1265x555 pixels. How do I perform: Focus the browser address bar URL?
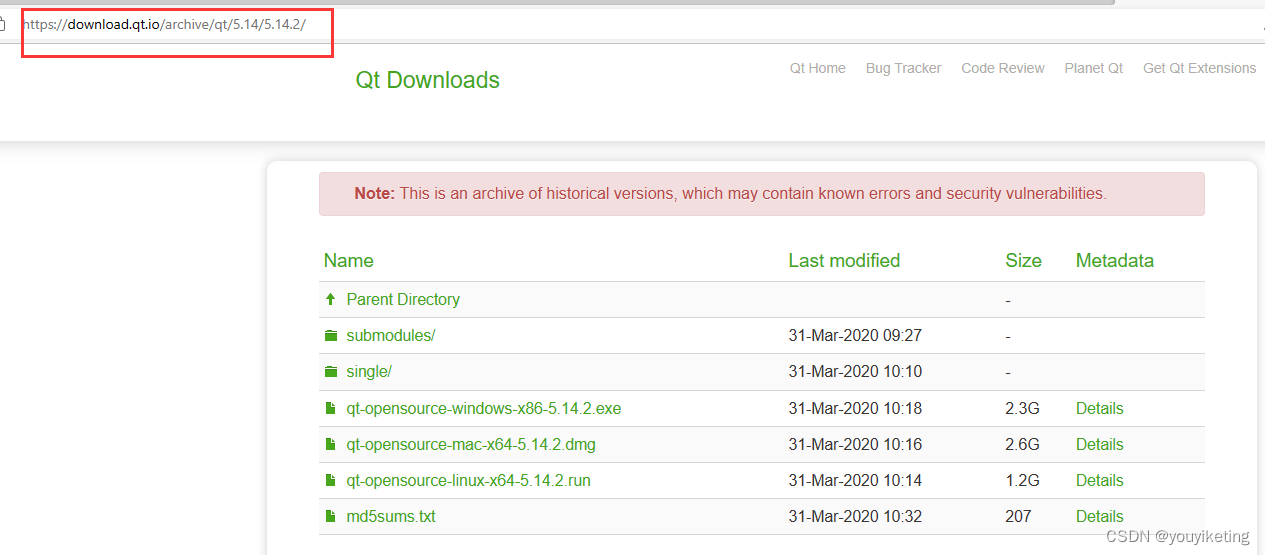point(165,24)
